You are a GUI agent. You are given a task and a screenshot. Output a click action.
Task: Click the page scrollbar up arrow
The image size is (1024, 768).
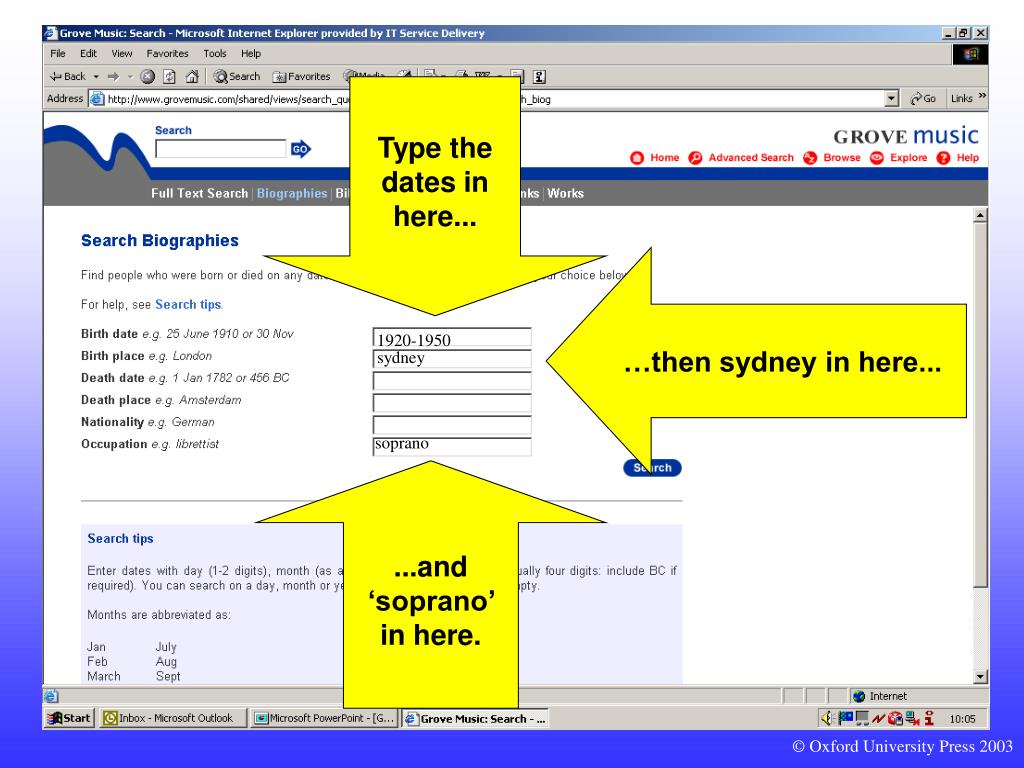point(980,215)
